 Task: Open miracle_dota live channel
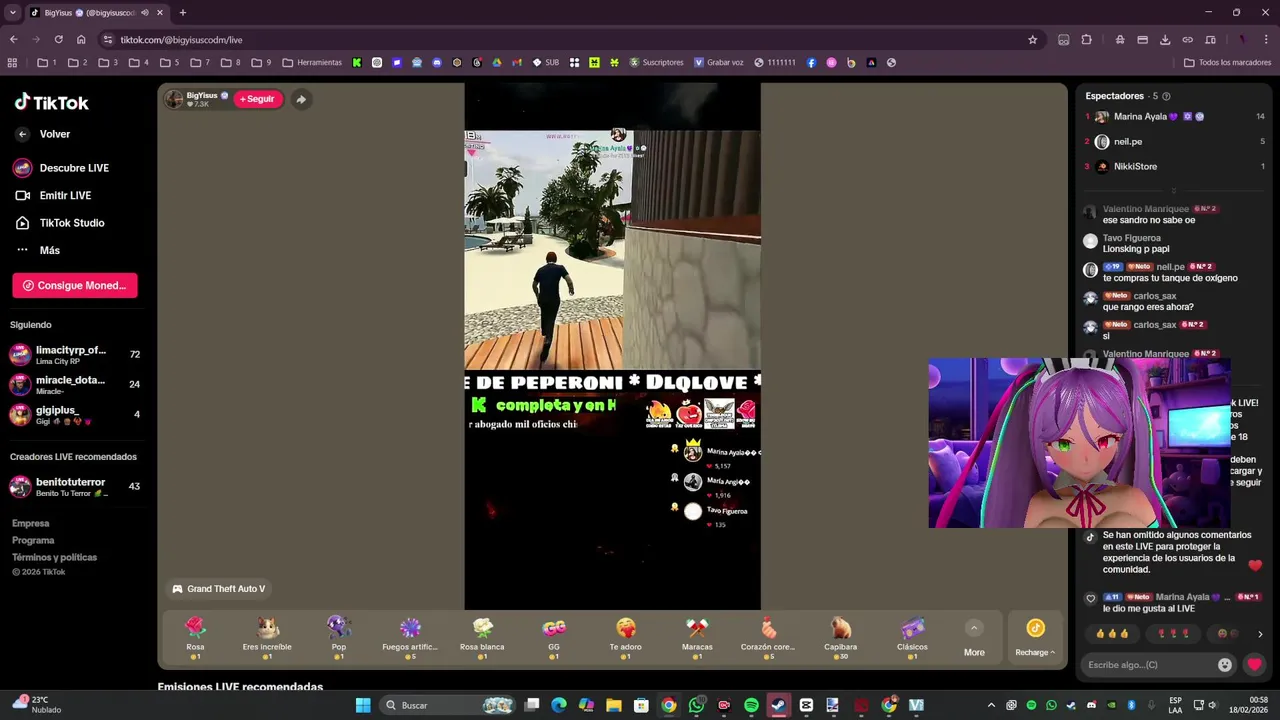75,384
